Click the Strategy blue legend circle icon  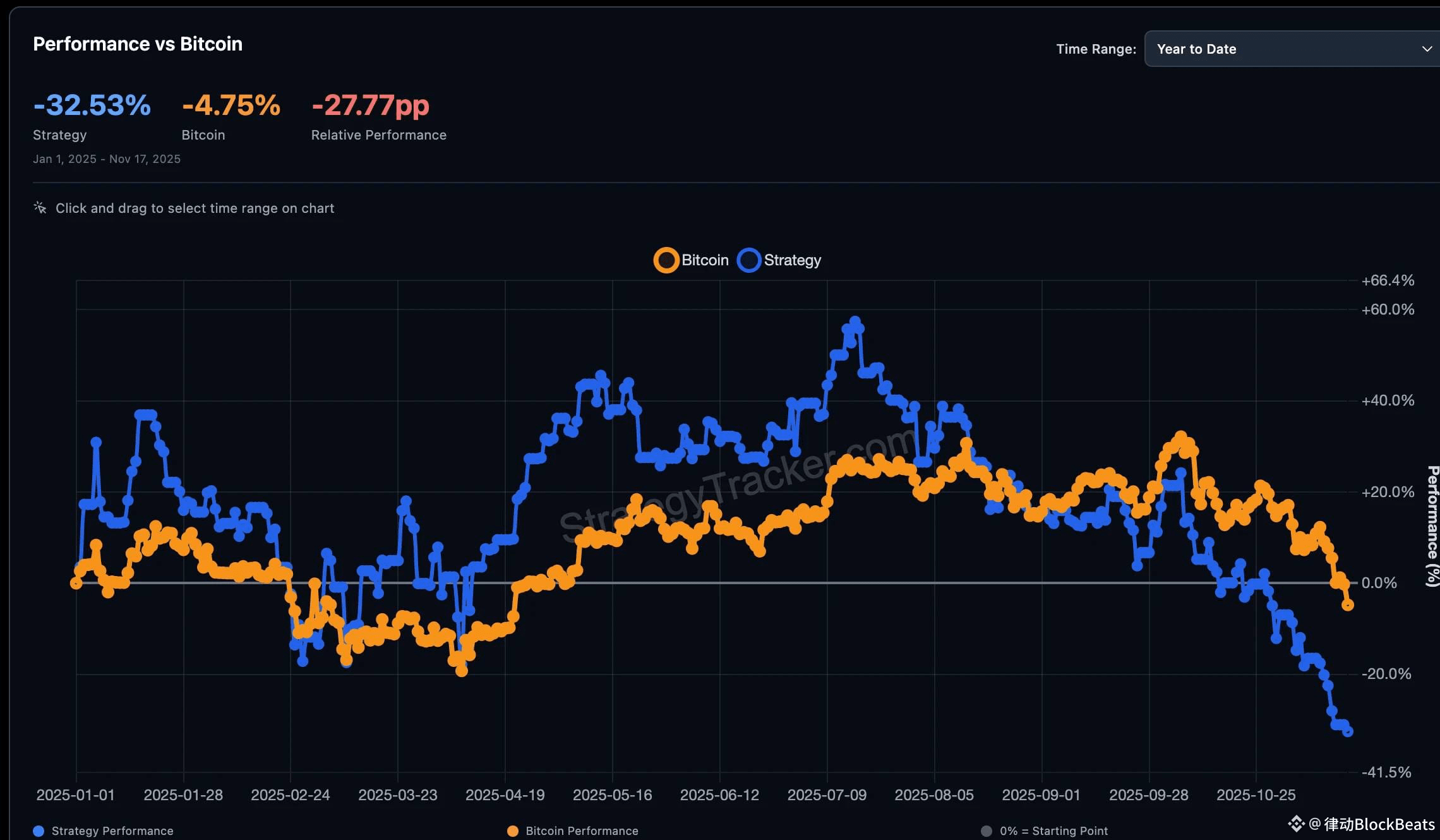[x=749, y=260]
